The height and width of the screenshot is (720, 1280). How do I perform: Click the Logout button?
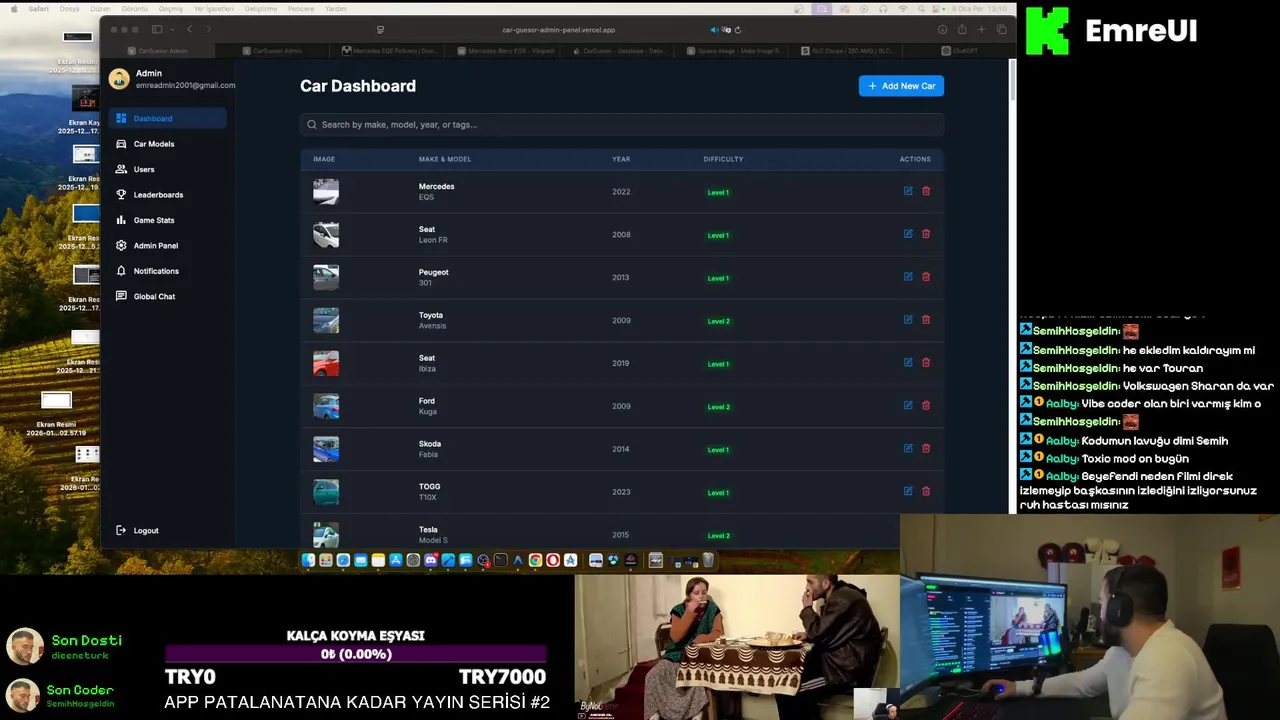pos(137,530)
